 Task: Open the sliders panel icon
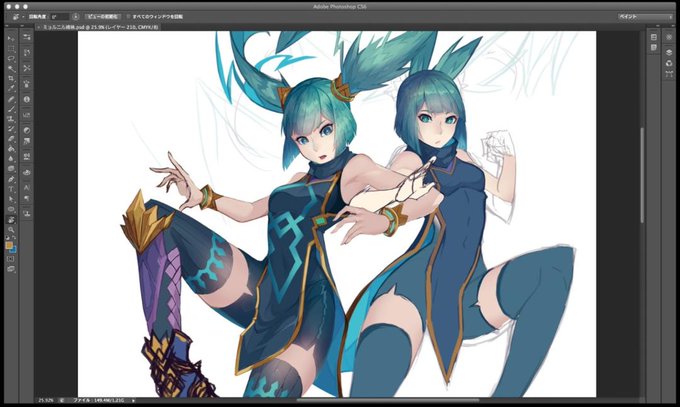pos(26,37)
